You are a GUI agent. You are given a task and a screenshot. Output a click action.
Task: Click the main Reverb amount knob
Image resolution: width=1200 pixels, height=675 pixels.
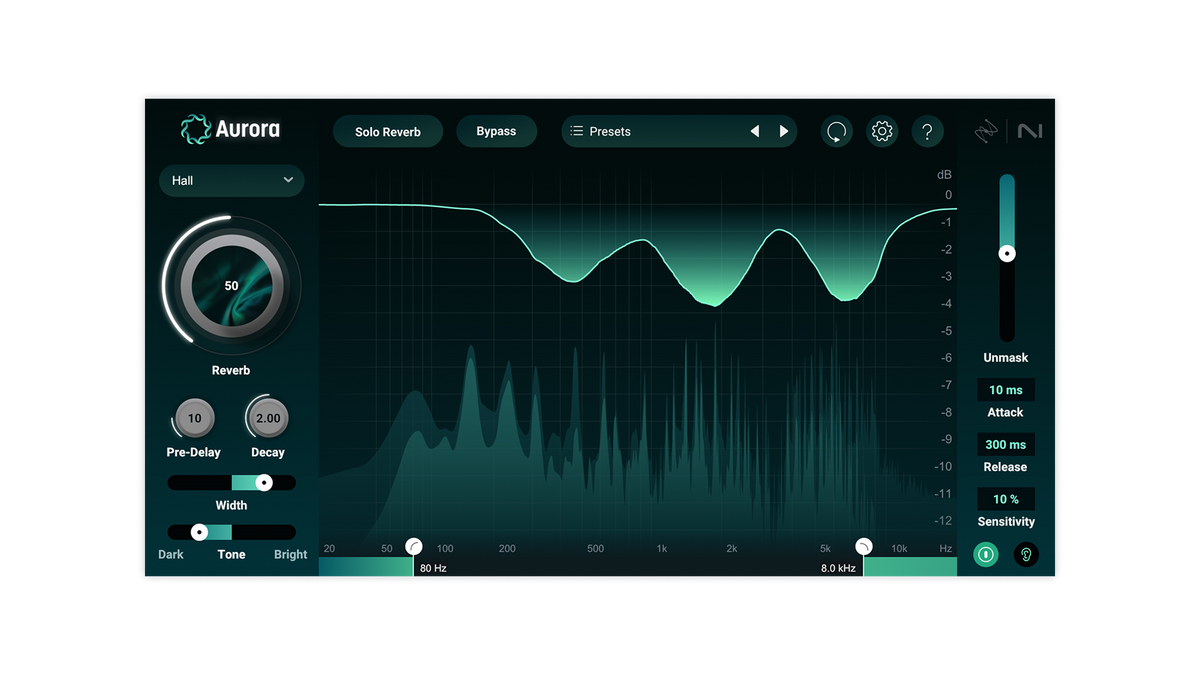(232, 286)
